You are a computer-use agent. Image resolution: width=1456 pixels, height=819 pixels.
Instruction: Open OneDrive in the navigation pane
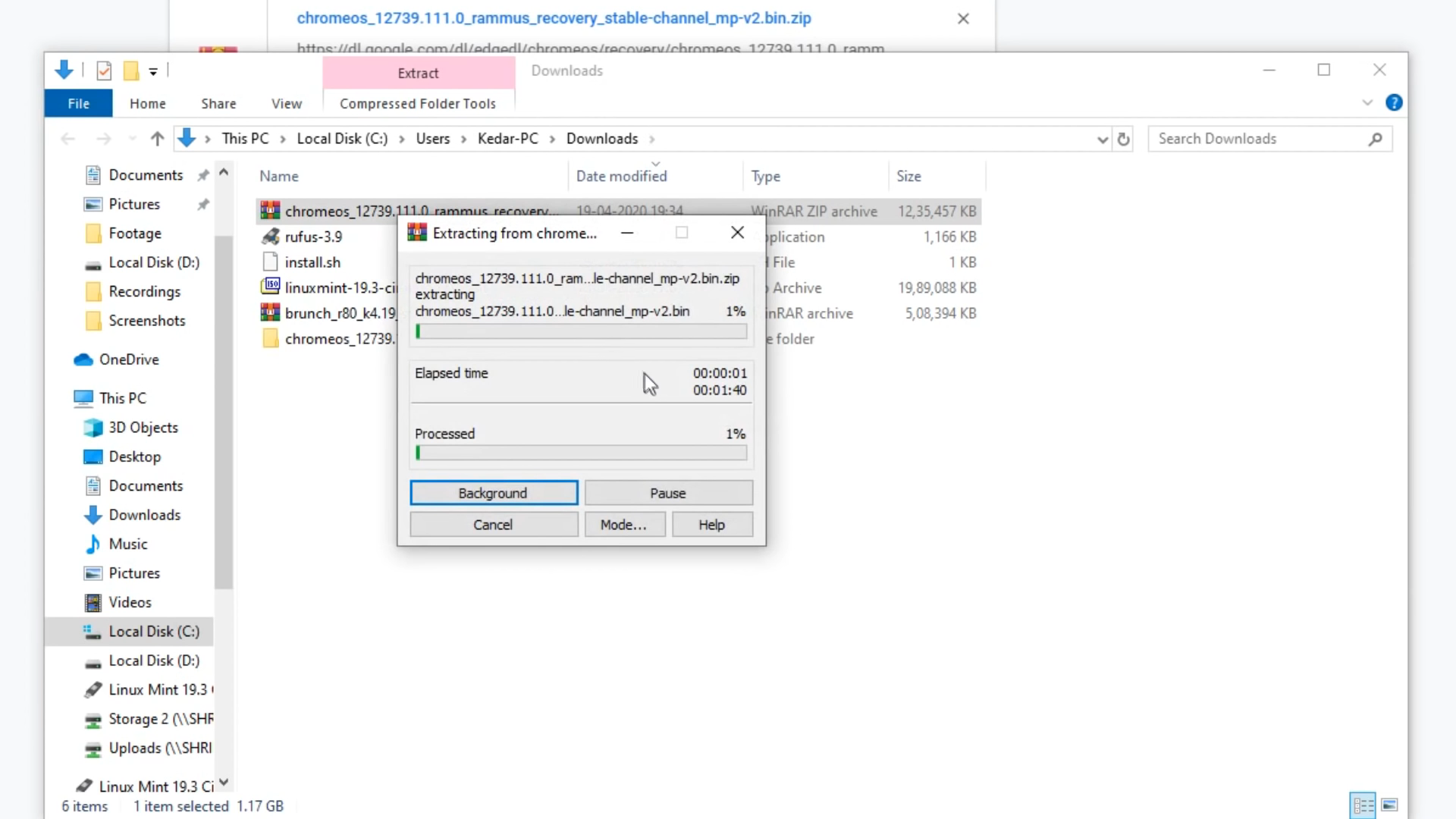(x=129, y=359)
